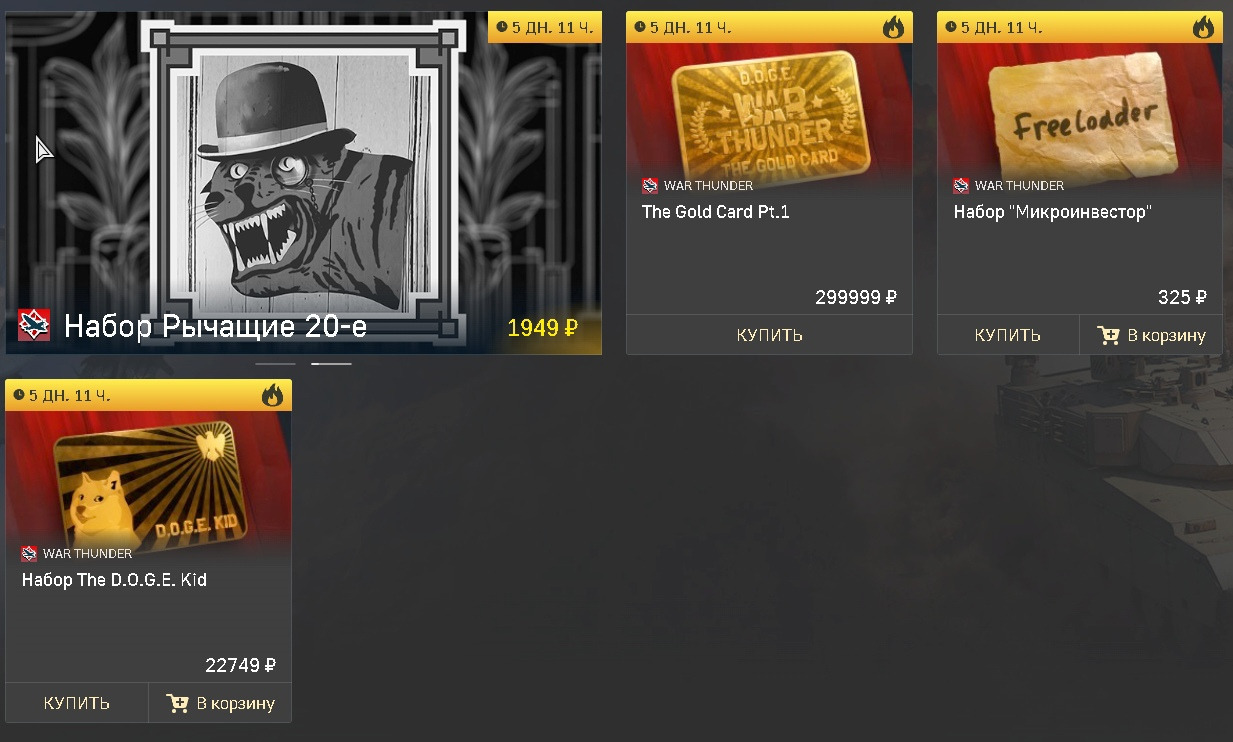The width and height of the screenshot is (1233, 742).
Task: Switch to the first banner carousel slide indicator
Action: point(275,364)
